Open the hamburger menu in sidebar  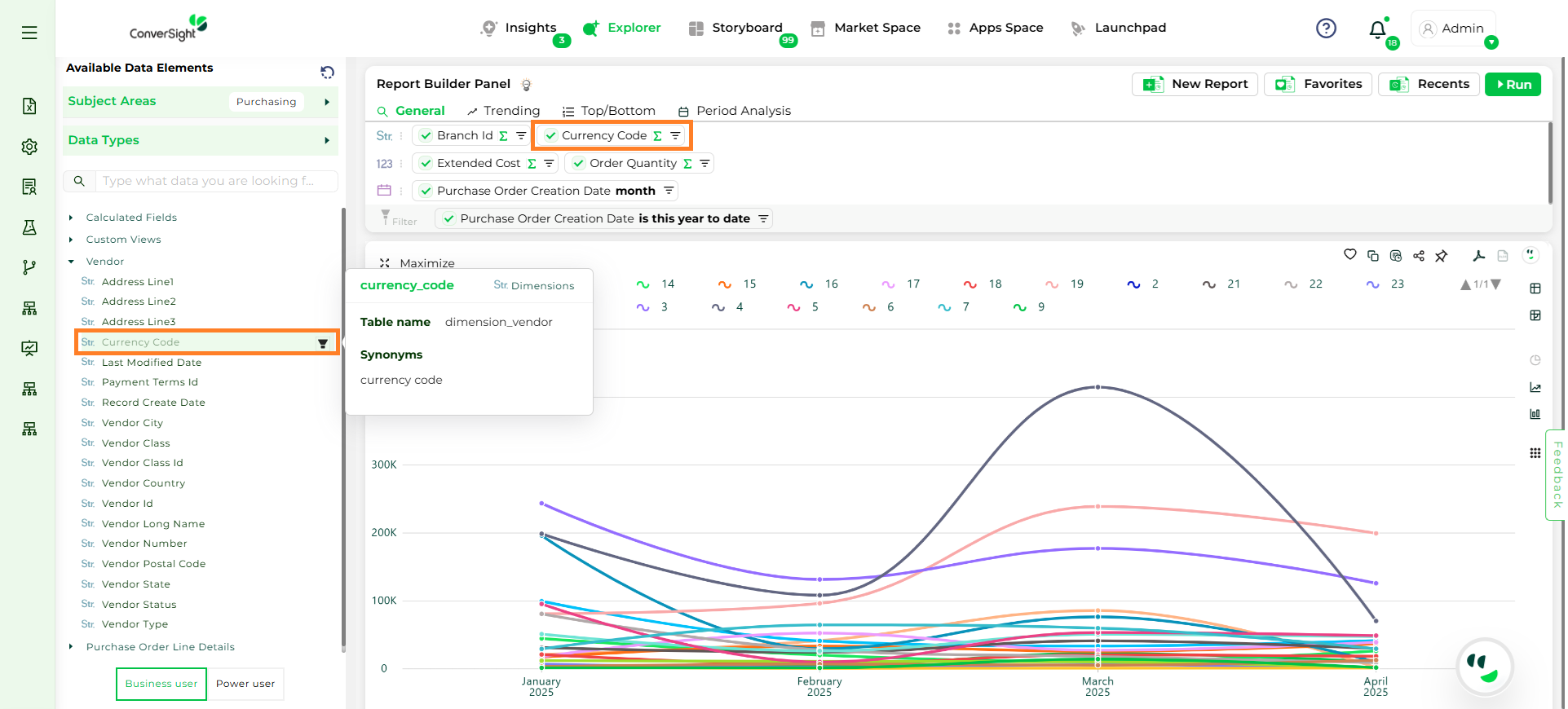tap(29, 33)
